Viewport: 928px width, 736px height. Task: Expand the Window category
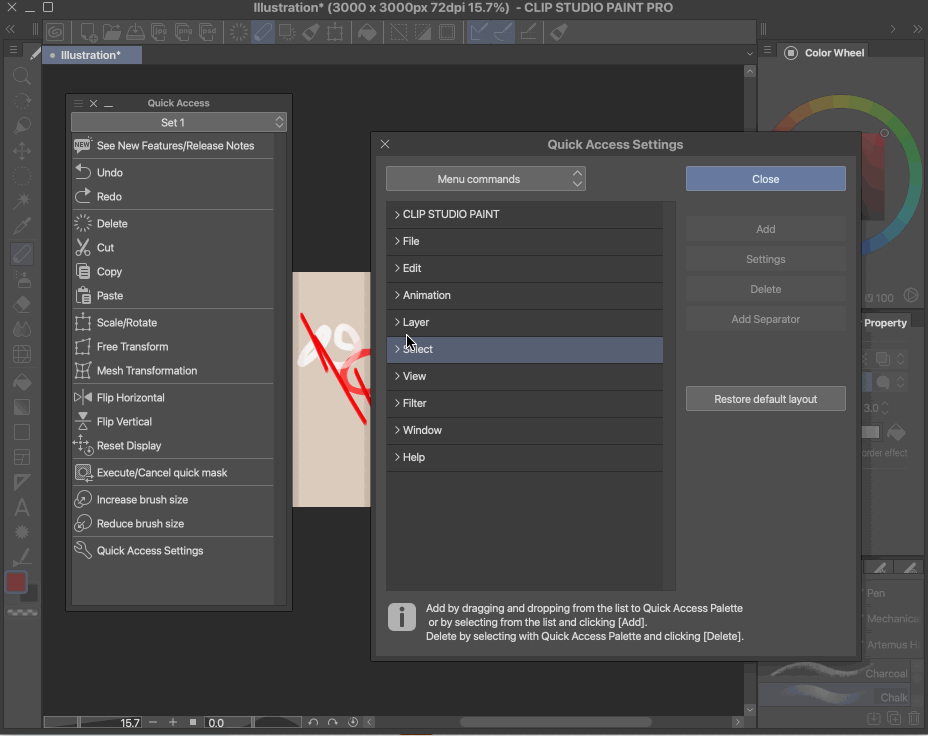[524, 430]
